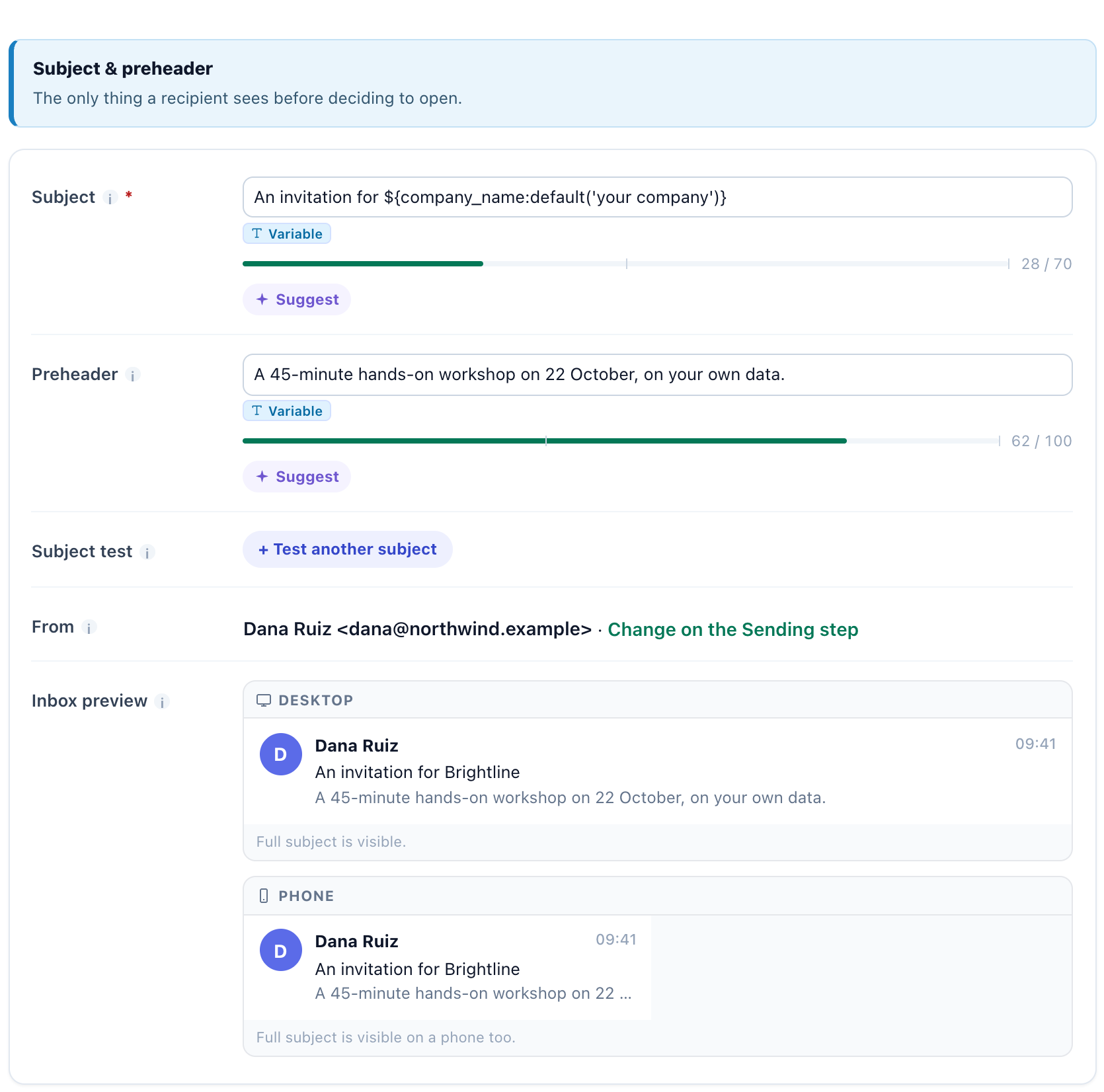Click Suggest under the Subject field
The width and height of the screenshot is (1104, 1092).
(297, 299)
